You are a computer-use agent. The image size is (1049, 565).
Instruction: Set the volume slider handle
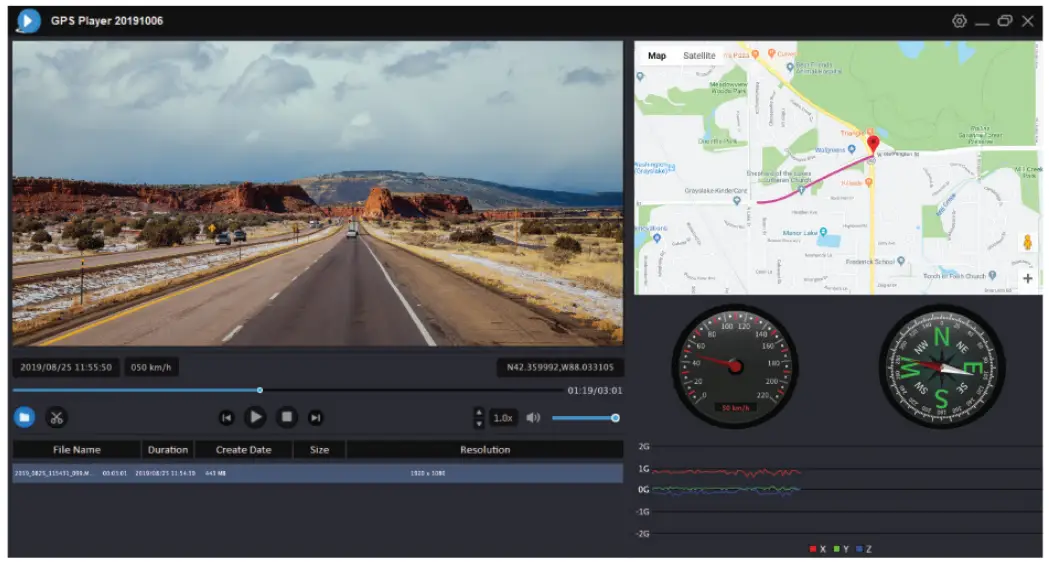(x=615, y=418)
